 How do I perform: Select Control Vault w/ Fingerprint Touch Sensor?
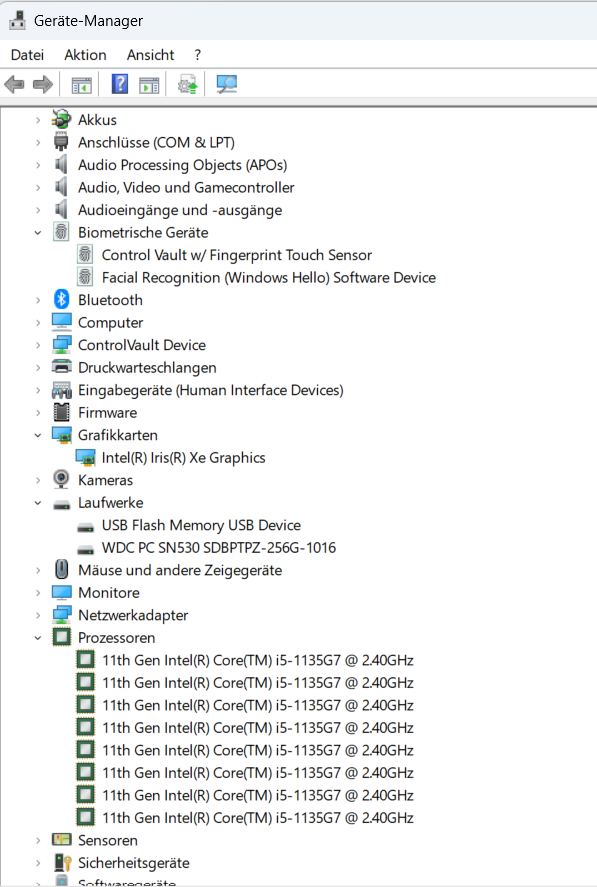(x=237, y=255)
